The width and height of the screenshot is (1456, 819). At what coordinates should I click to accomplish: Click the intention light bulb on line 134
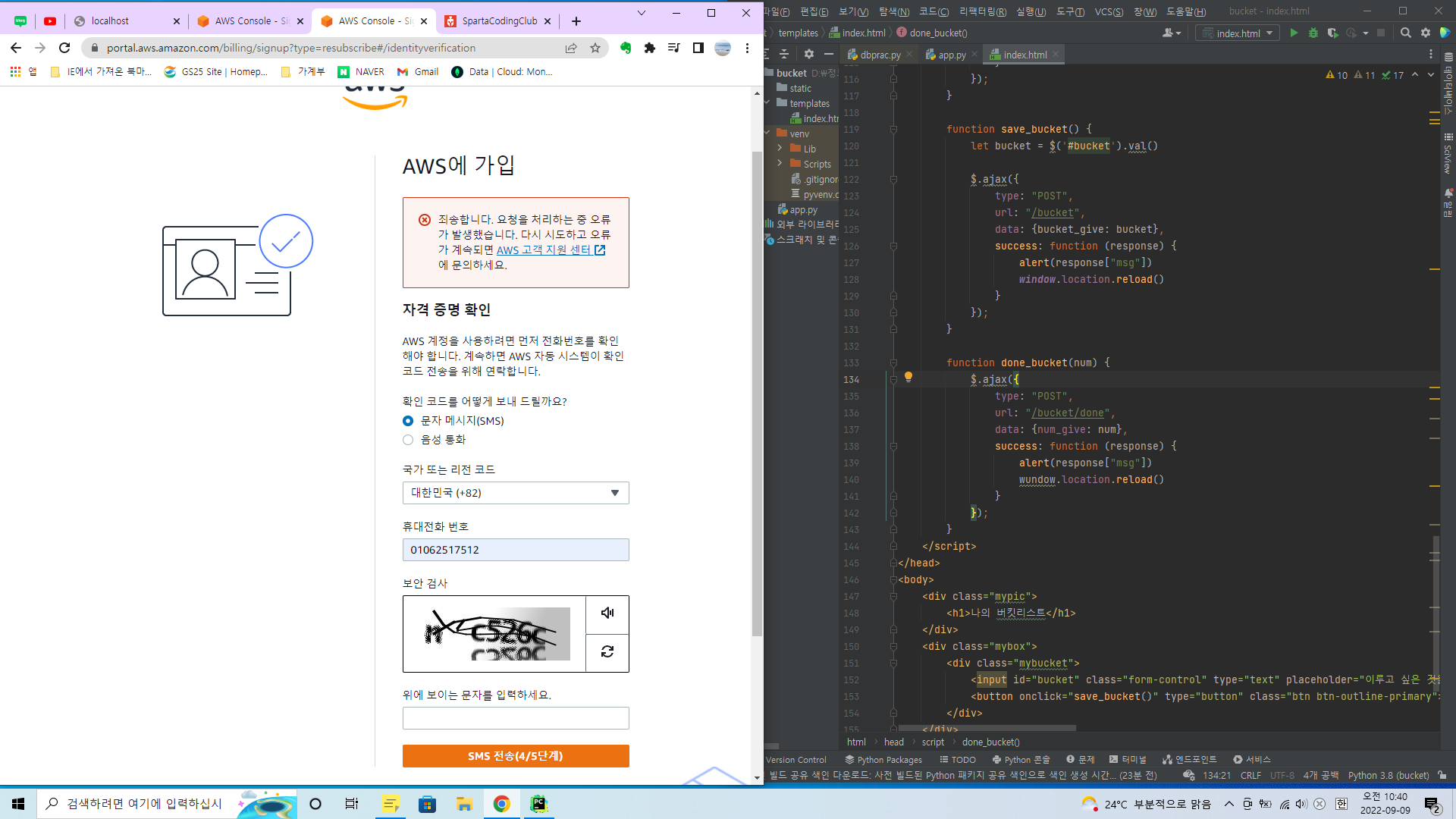(908, 377)
